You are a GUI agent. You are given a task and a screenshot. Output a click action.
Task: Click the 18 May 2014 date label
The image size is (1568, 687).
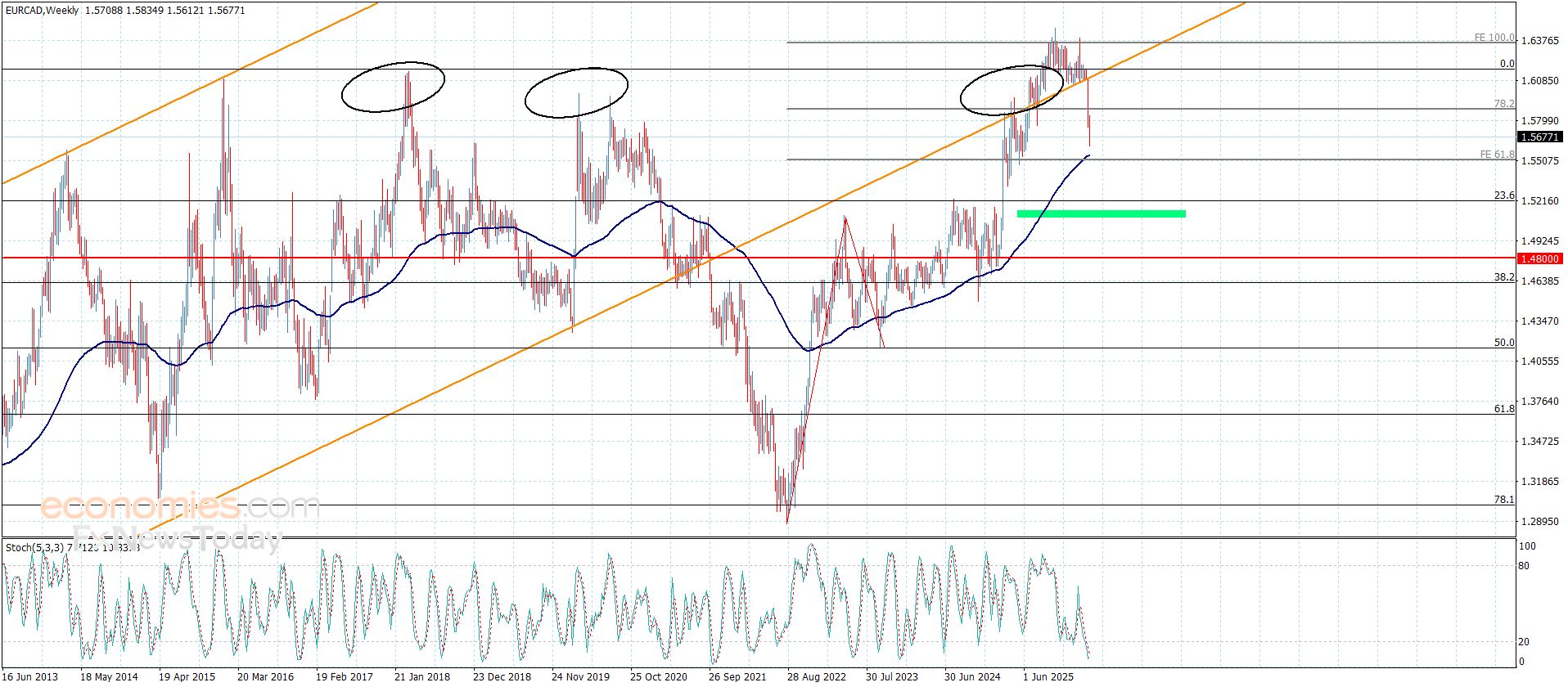pos(109,677)
